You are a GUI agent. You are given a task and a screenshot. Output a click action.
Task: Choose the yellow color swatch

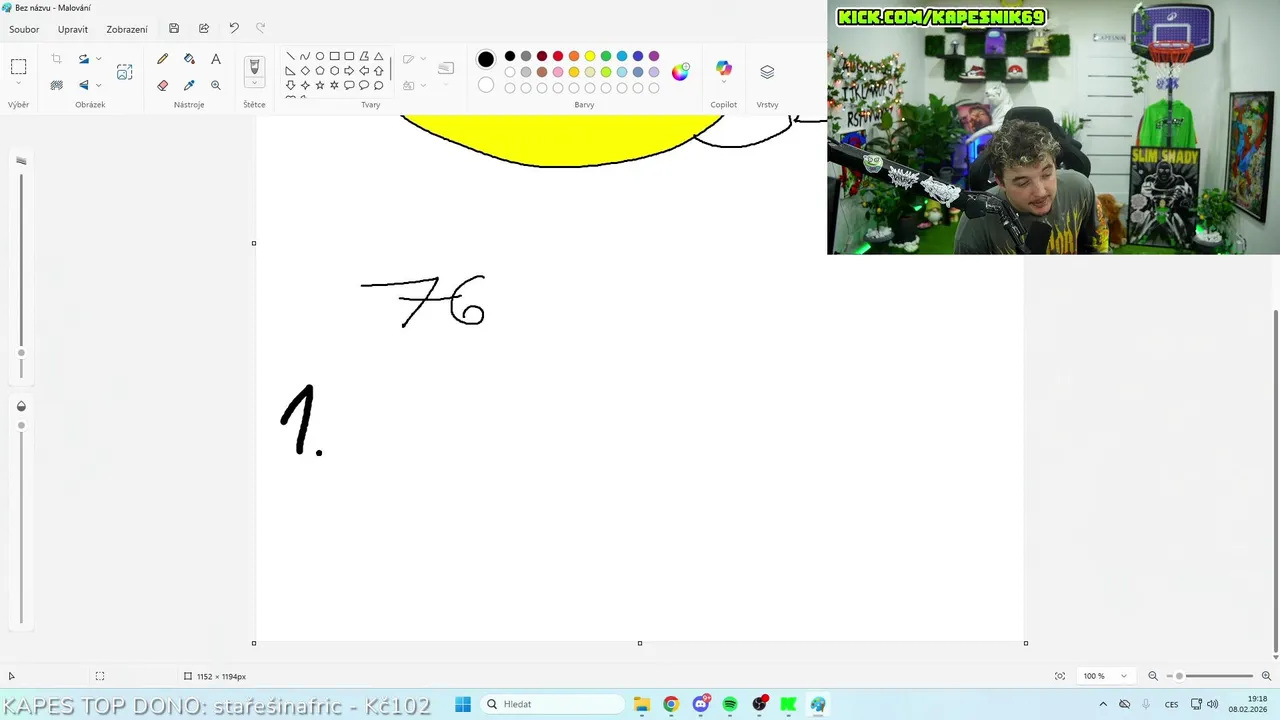[x=590, y=56]
